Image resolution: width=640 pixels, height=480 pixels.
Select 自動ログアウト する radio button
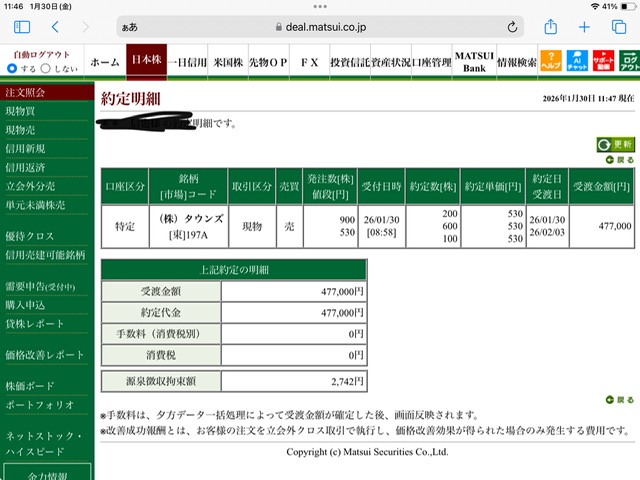click(12, 68)
